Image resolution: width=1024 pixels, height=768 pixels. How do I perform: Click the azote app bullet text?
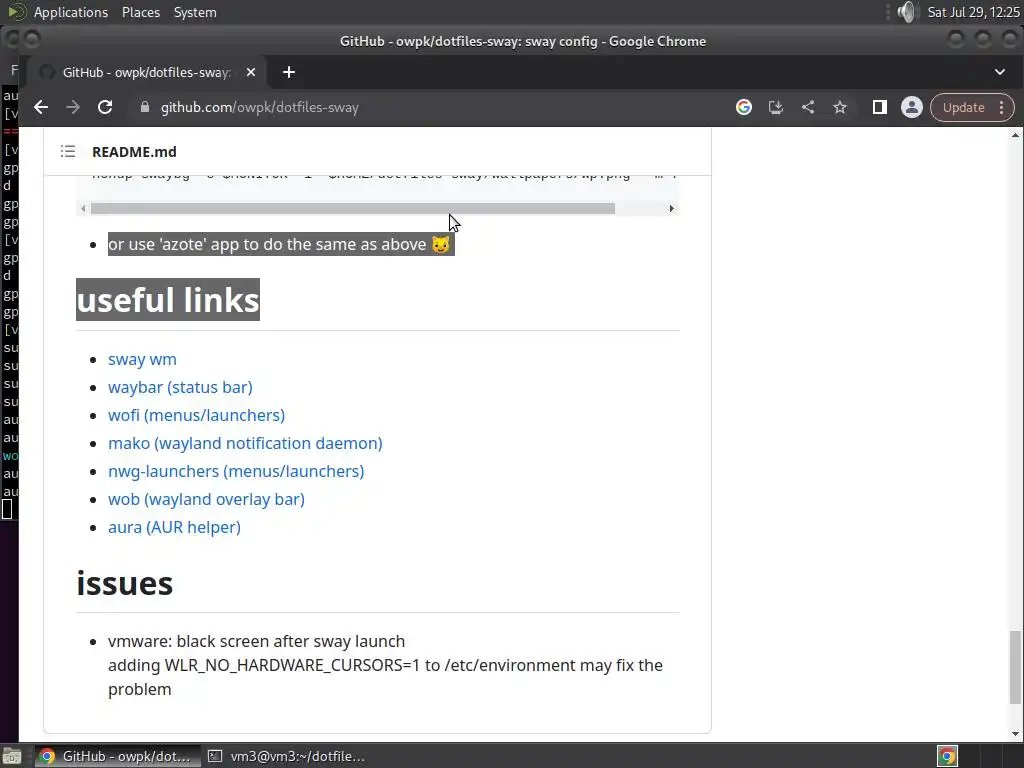tap(281, 245)
